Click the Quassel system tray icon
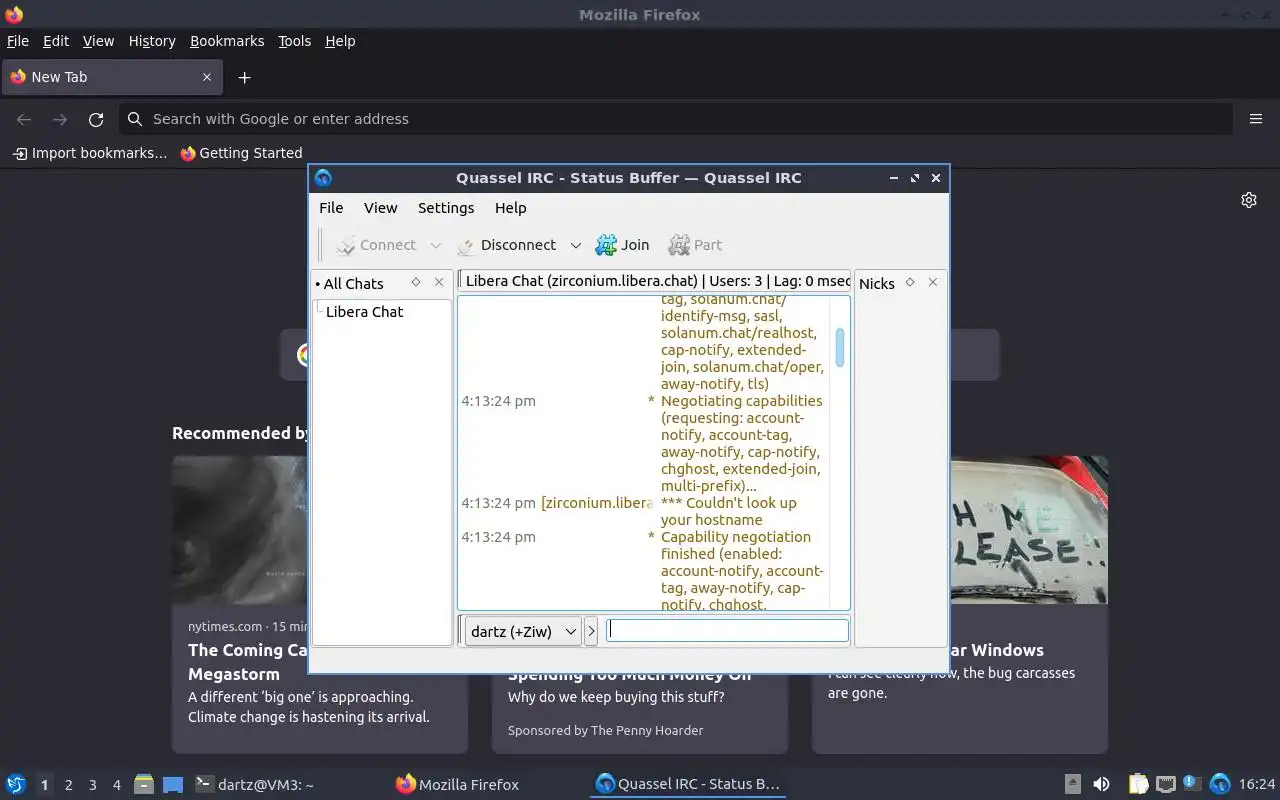 coord(1219,784)
